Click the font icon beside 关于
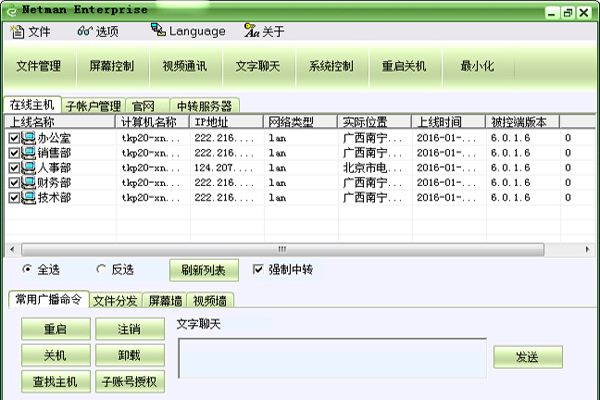This screenshot has height=400, width=600. [251, 31]
